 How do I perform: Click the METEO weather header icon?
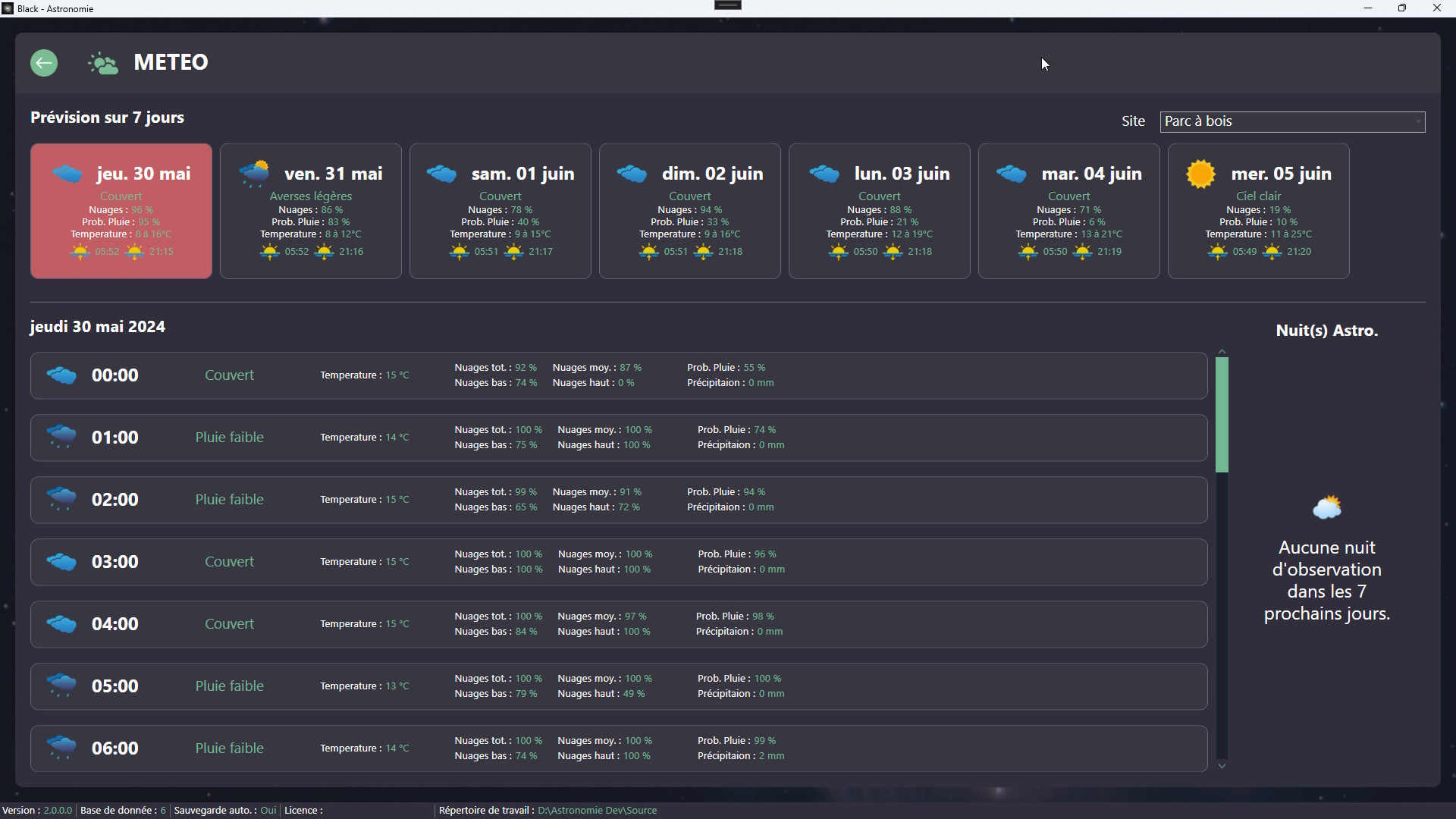point(103,64)
